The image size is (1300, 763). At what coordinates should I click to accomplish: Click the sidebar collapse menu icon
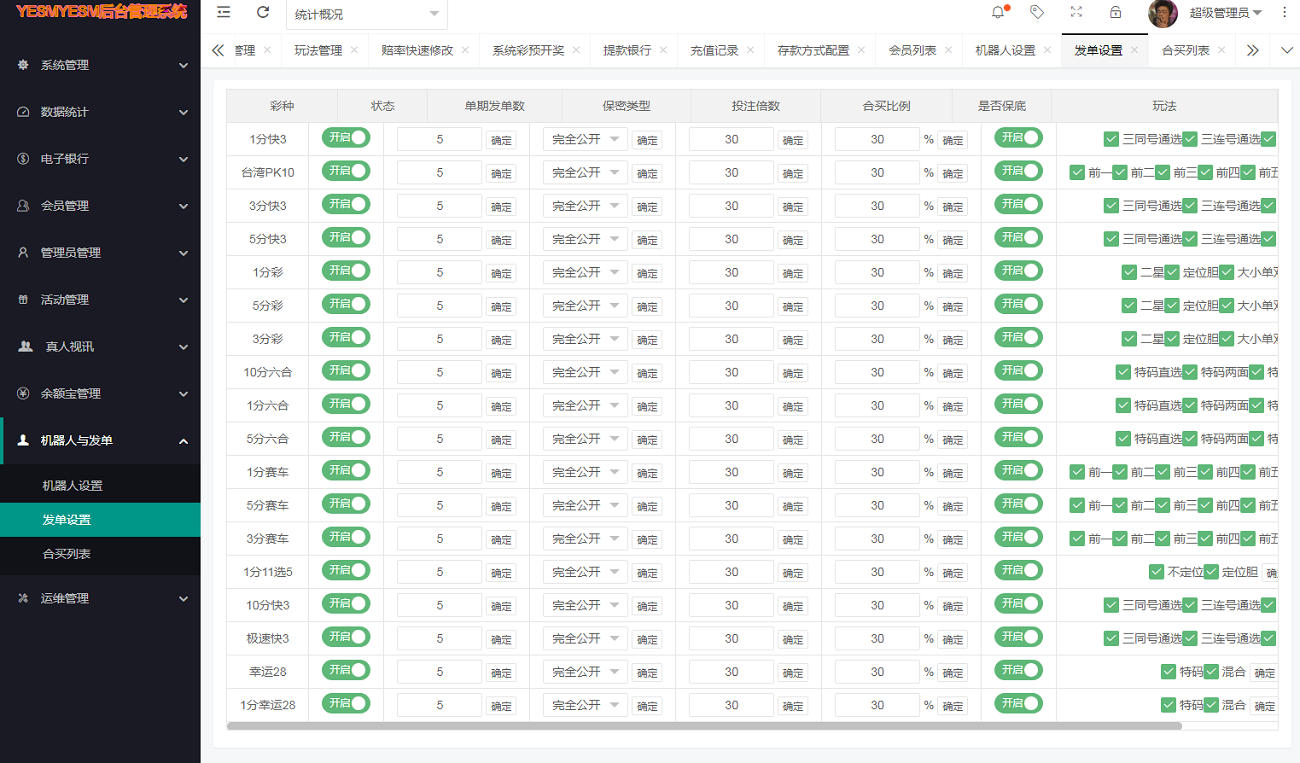click(224, 13)
